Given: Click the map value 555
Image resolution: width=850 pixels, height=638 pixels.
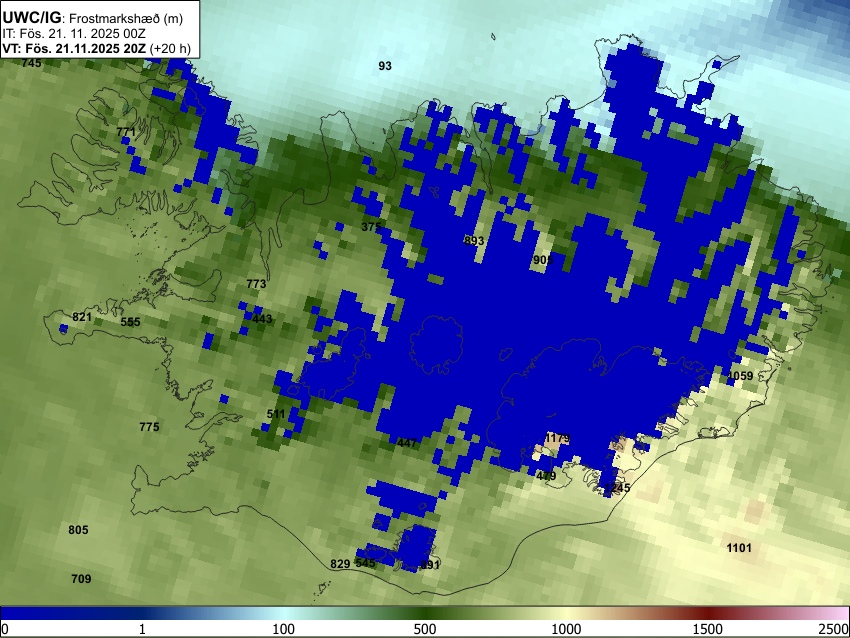Looking at the screenshot, I should [130, 322].
